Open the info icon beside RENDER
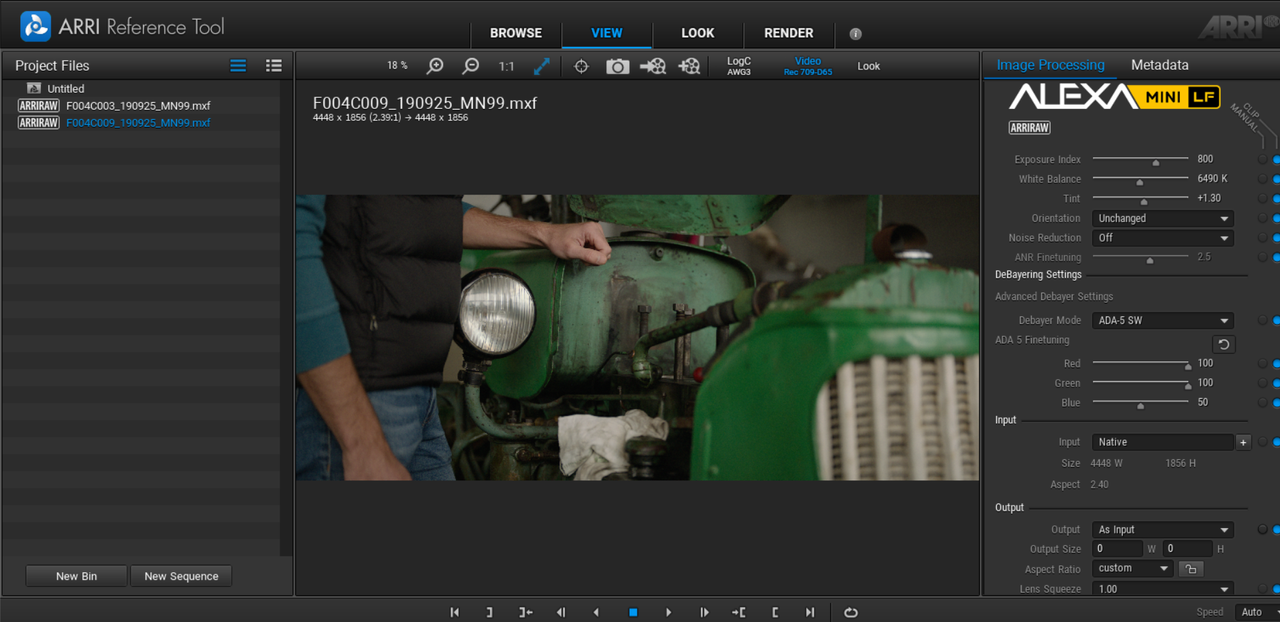This screenshot has height=622, width=1280. (x=856, y=33)
